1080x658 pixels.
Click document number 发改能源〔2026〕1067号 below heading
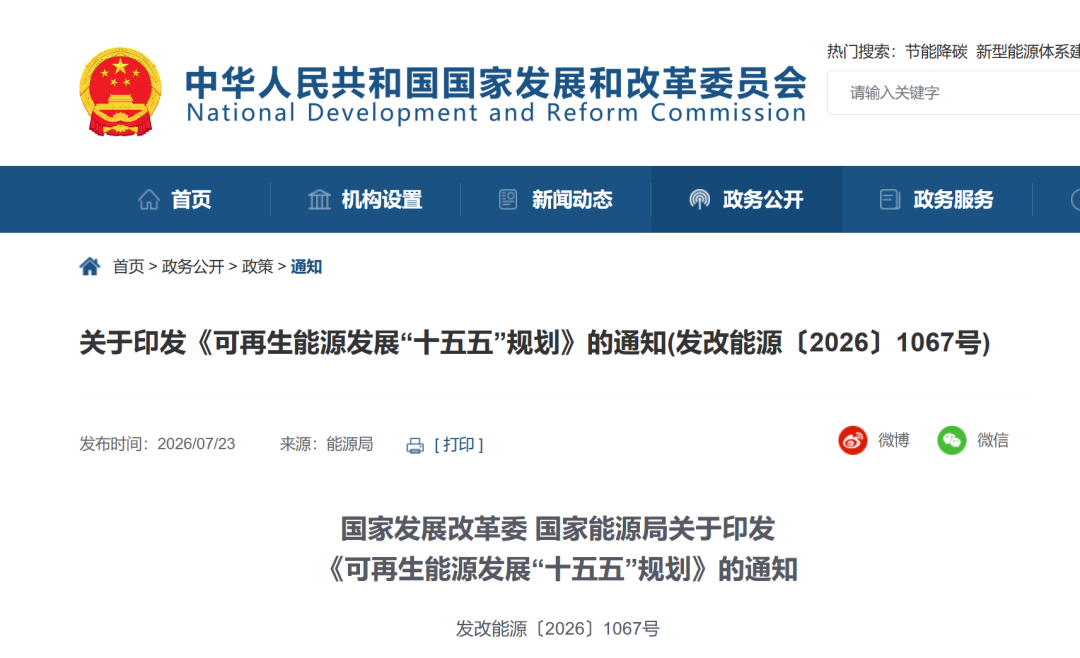click(x=558, y=629)
